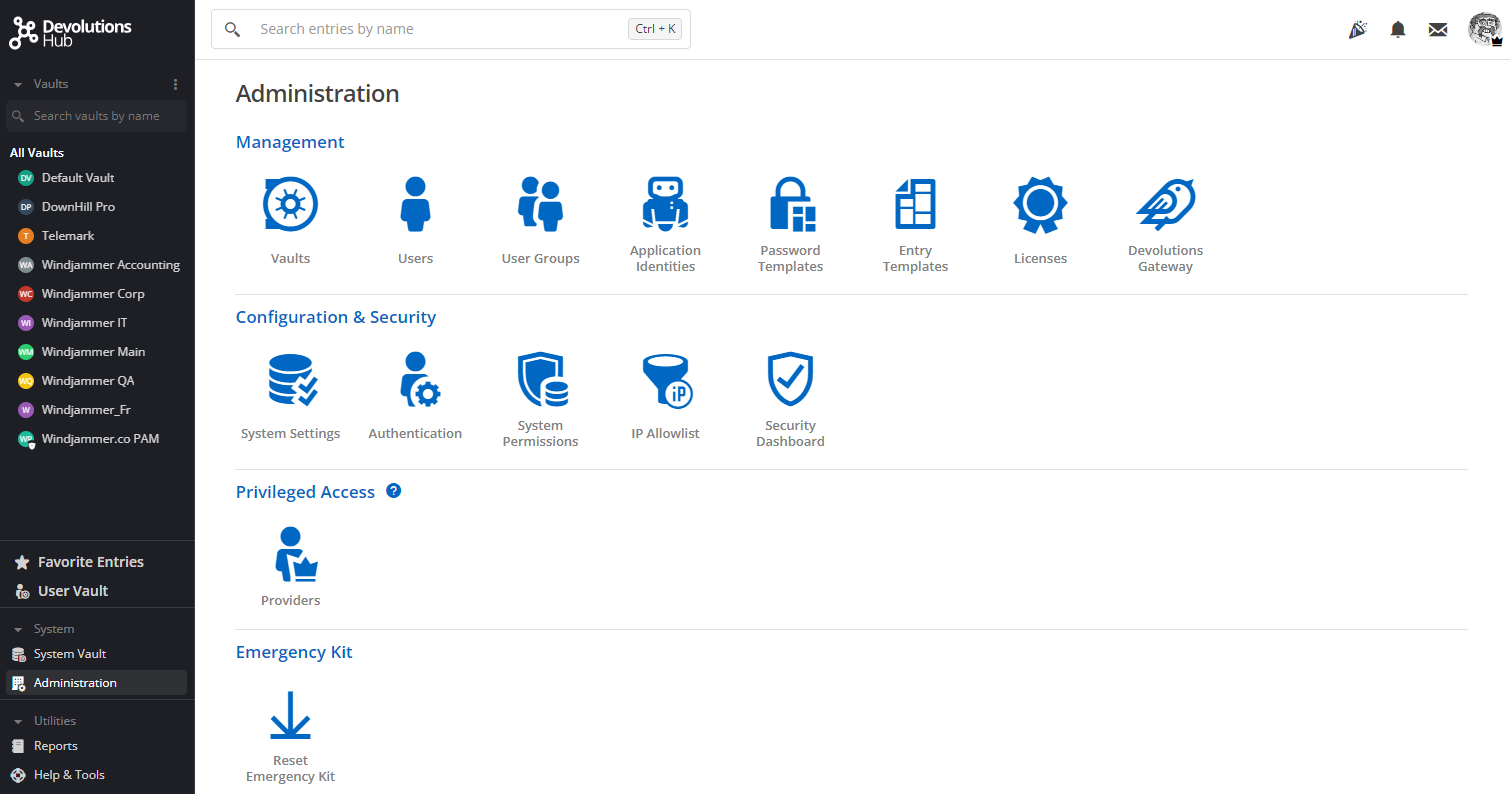Click All Vaults heading

tap(37, 153)
